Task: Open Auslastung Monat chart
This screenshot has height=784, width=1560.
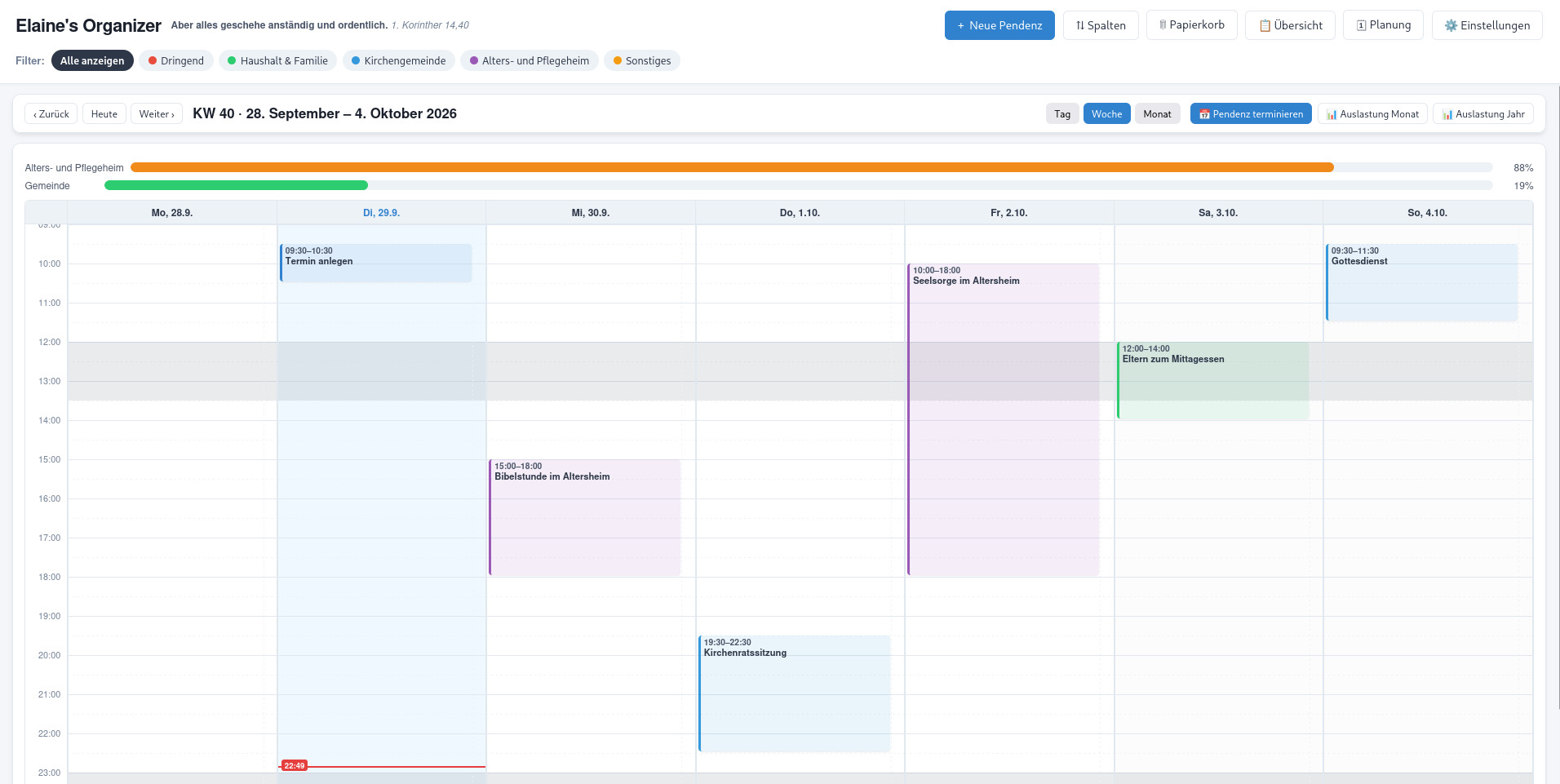Action: click(x=1372, y=113)
